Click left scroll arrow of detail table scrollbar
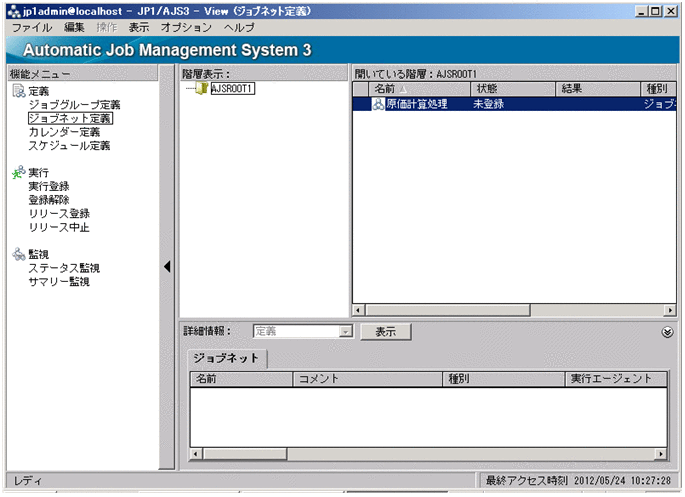This screenshot has width=685, height=497. coord(195,454)
